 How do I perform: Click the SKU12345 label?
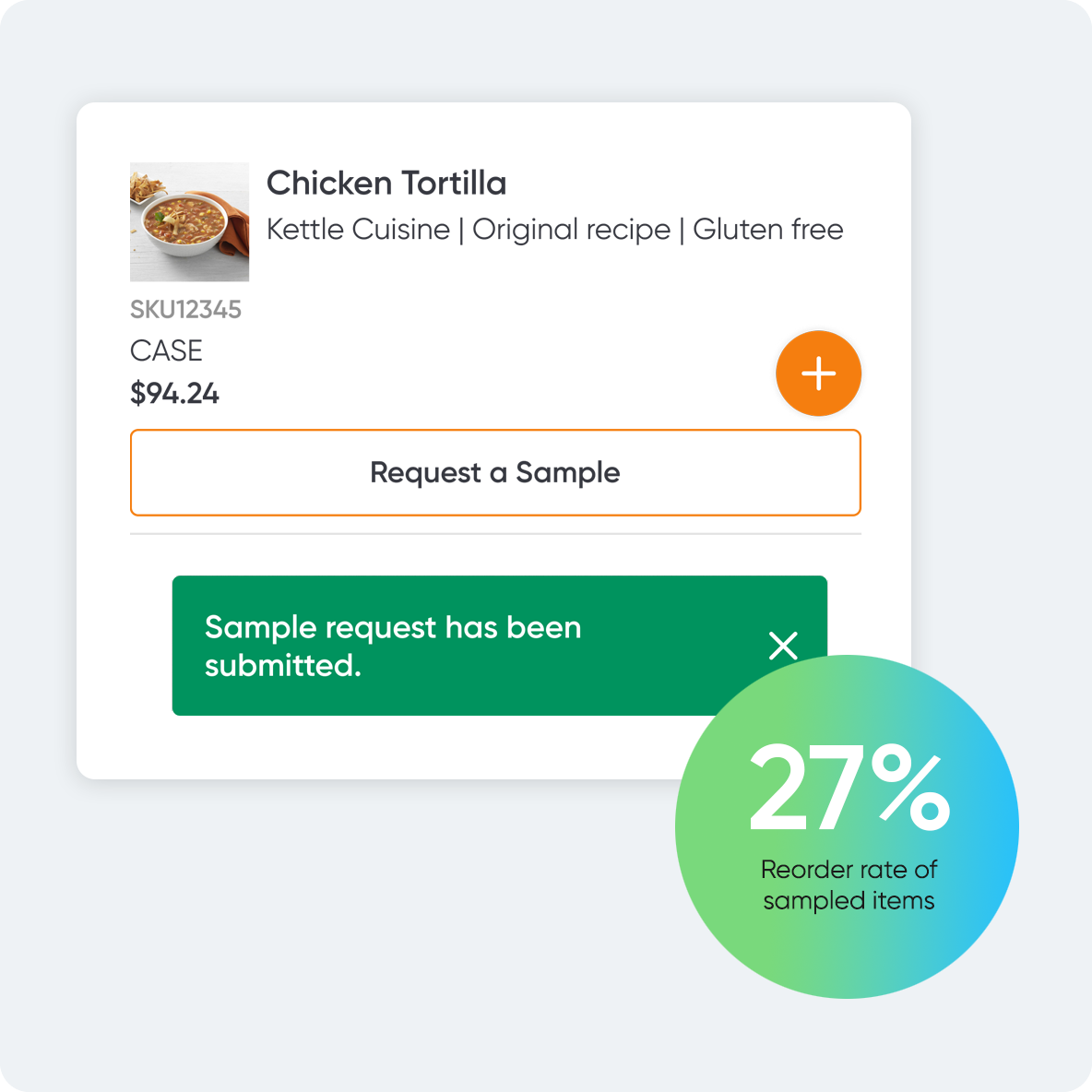[x=185, y=309]
